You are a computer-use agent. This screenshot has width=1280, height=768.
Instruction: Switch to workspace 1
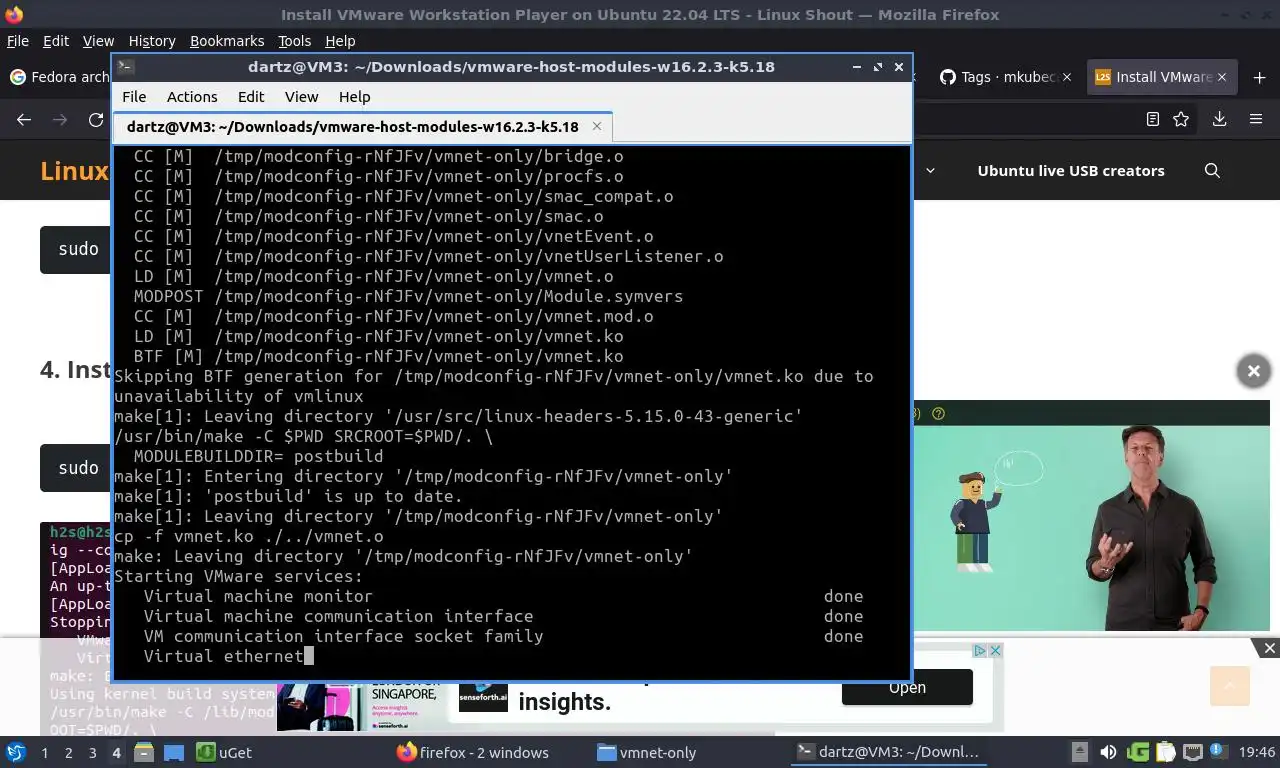(44, 753)
